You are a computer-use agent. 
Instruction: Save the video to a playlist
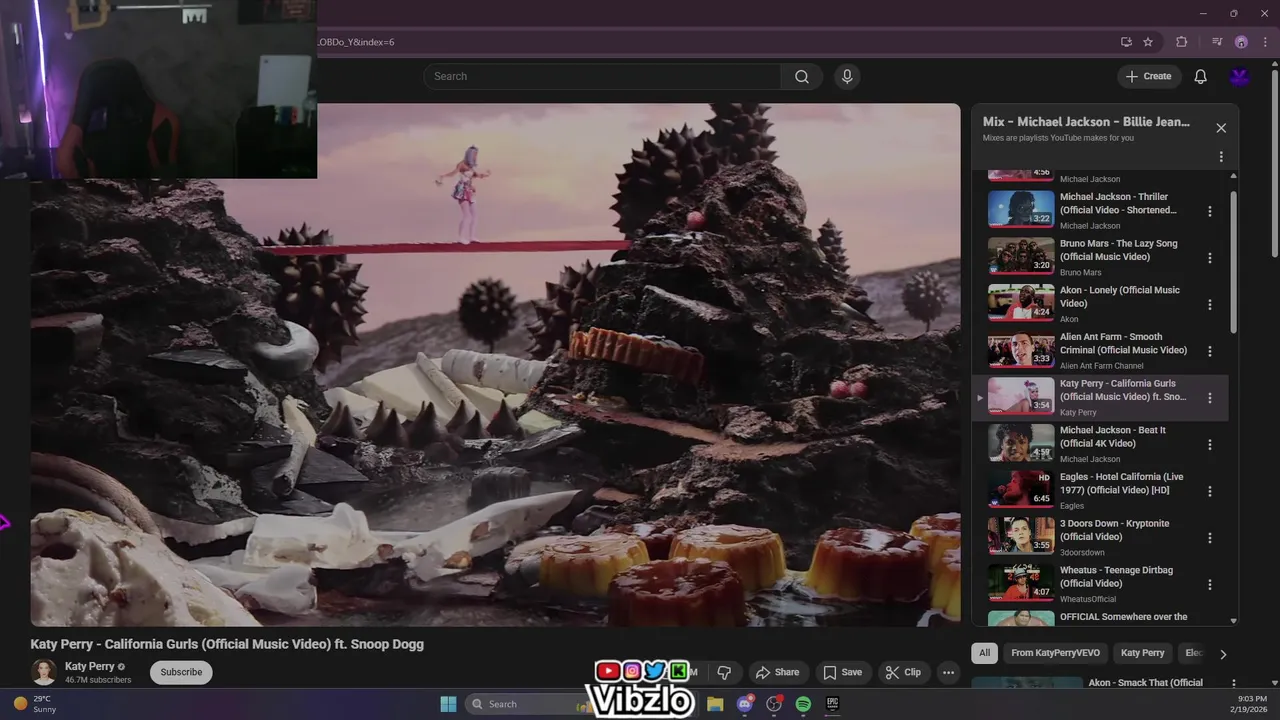point(842,672)
